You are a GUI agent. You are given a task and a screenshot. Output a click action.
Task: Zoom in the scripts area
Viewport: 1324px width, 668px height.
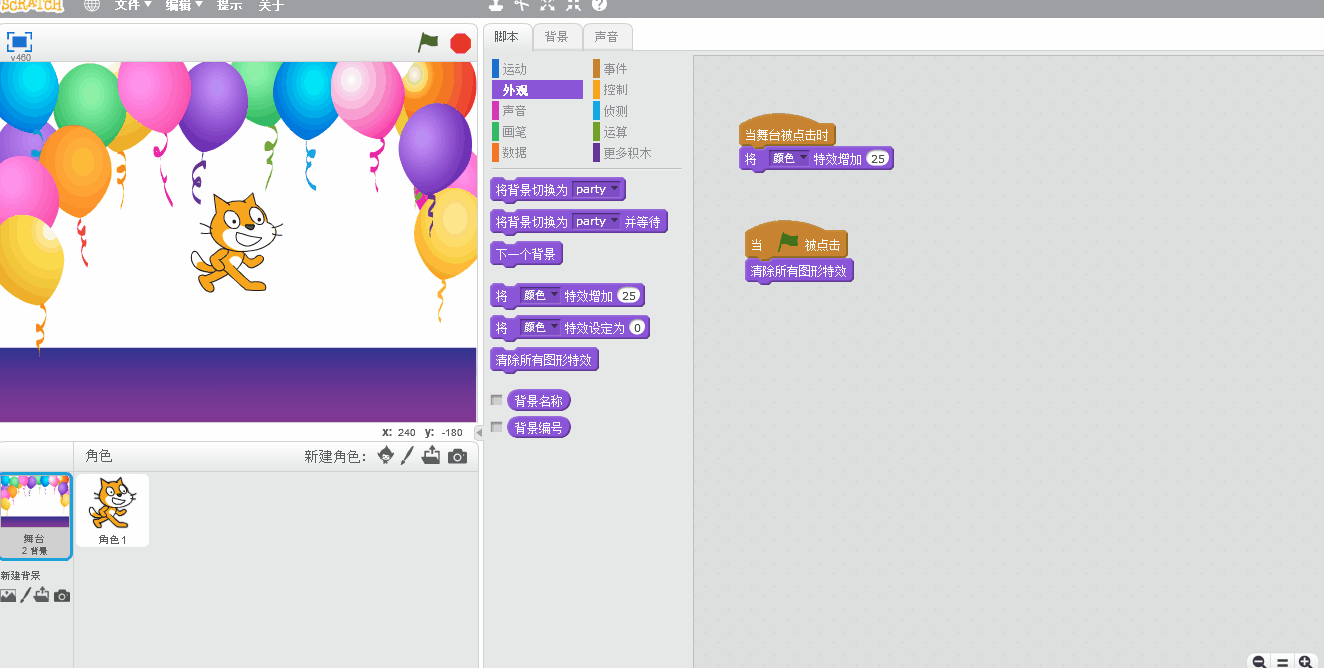1305,662
